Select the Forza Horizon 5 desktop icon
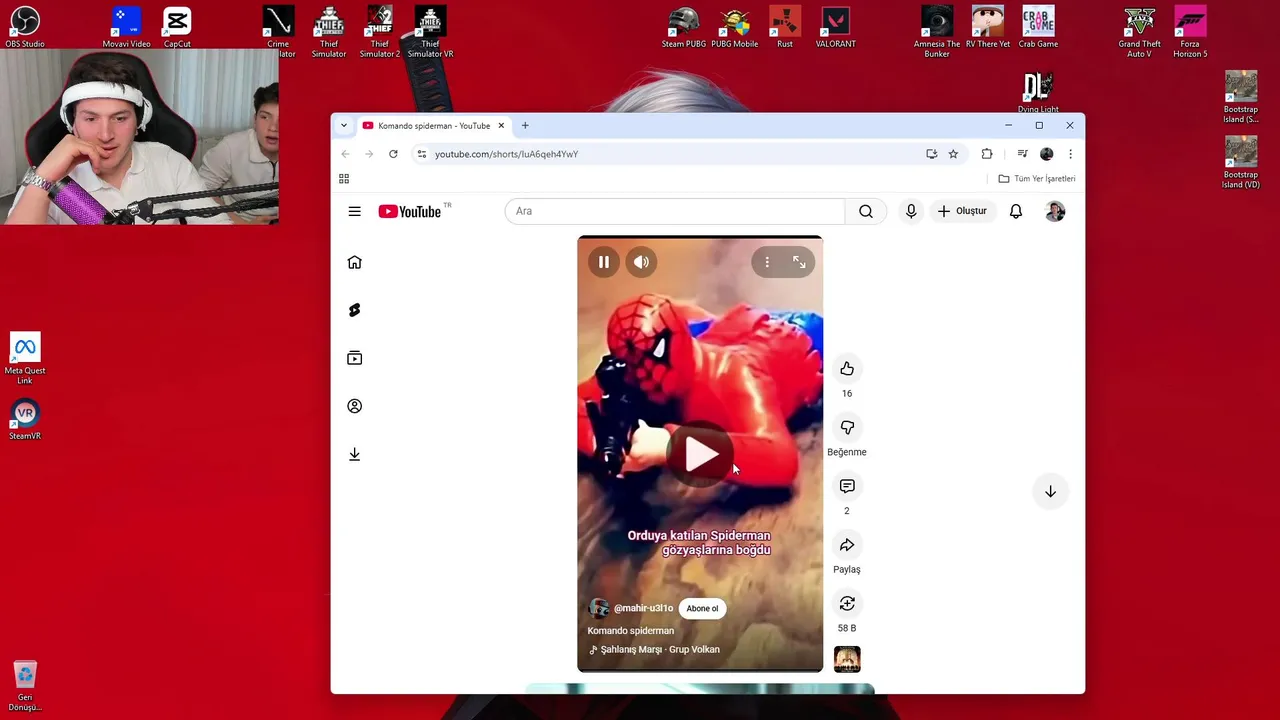The height and width of the screenshot is (720, 1280). pos(1190,32)
